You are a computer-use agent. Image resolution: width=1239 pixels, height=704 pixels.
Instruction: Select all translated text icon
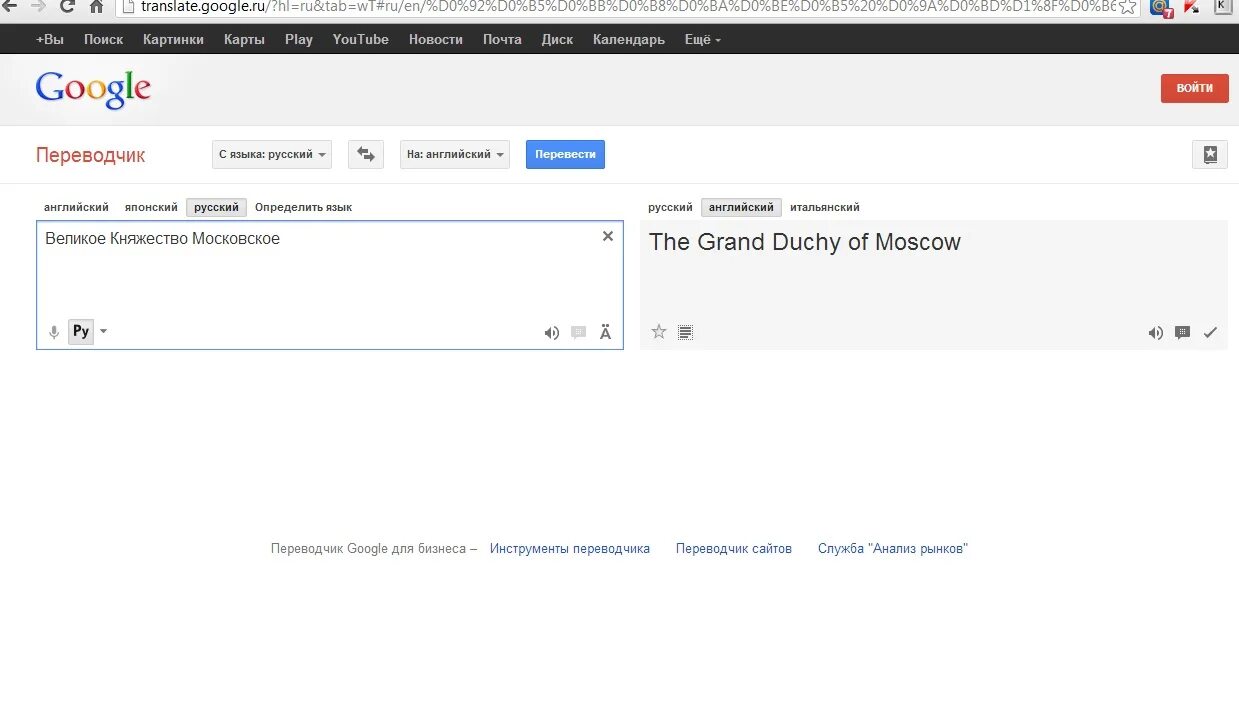click(x=685, y=332)
